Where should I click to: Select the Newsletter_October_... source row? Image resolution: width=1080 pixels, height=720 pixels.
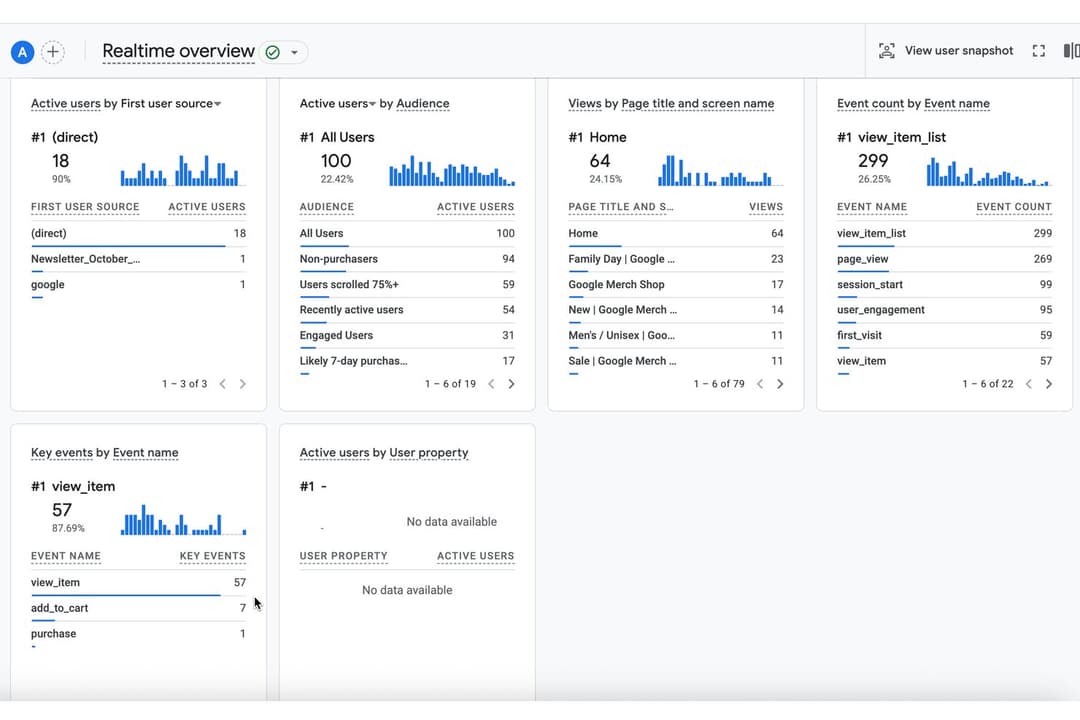point(138,259)
